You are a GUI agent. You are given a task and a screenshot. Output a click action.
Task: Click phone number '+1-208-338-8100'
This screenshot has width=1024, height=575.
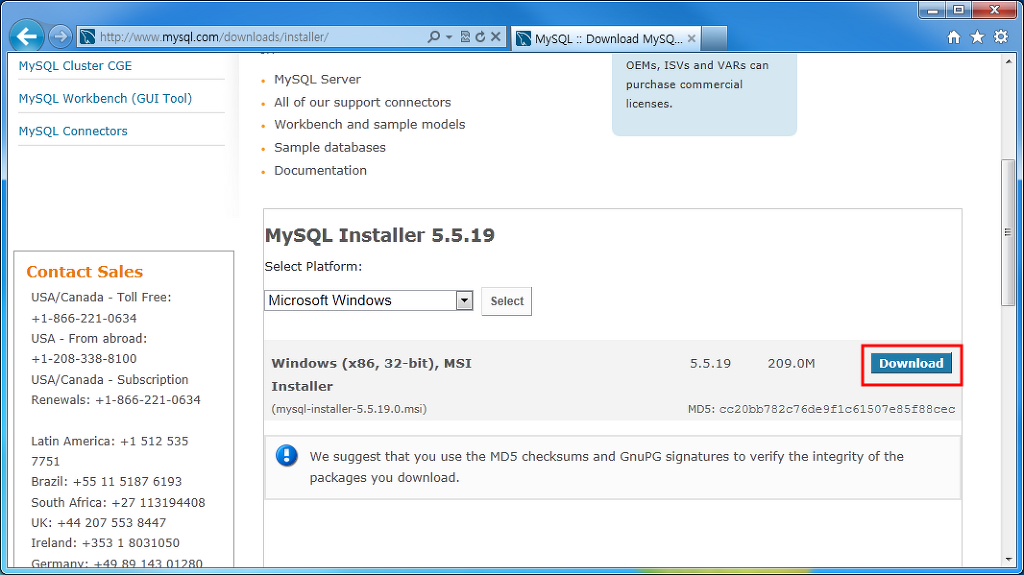[x=84, y=359]
